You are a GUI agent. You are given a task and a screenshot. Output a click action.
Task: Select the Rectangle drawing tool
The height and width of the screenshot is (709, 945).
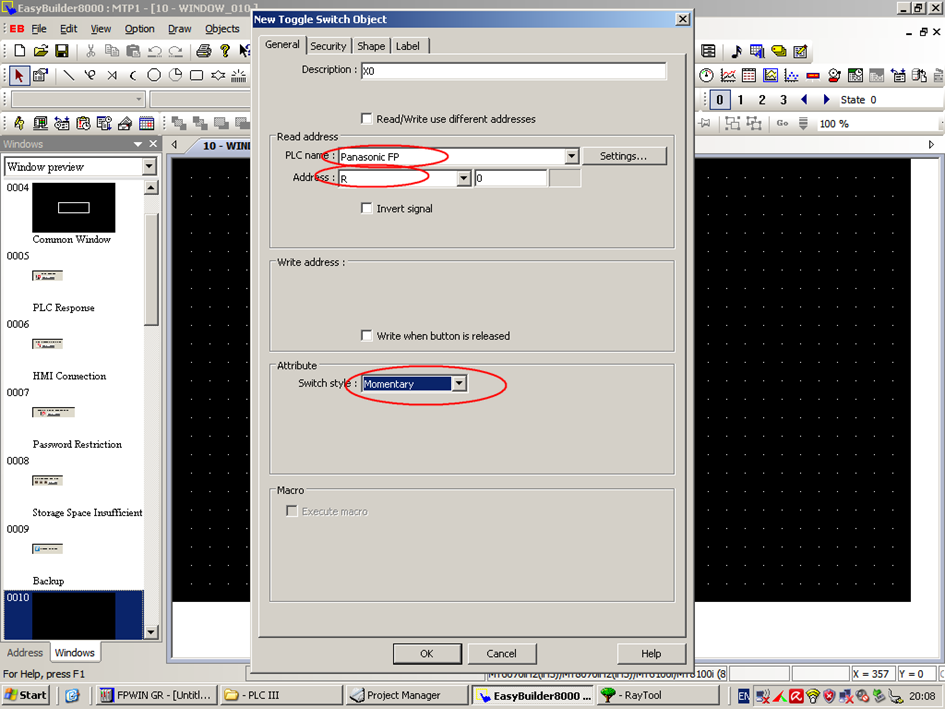click(198, 75)
